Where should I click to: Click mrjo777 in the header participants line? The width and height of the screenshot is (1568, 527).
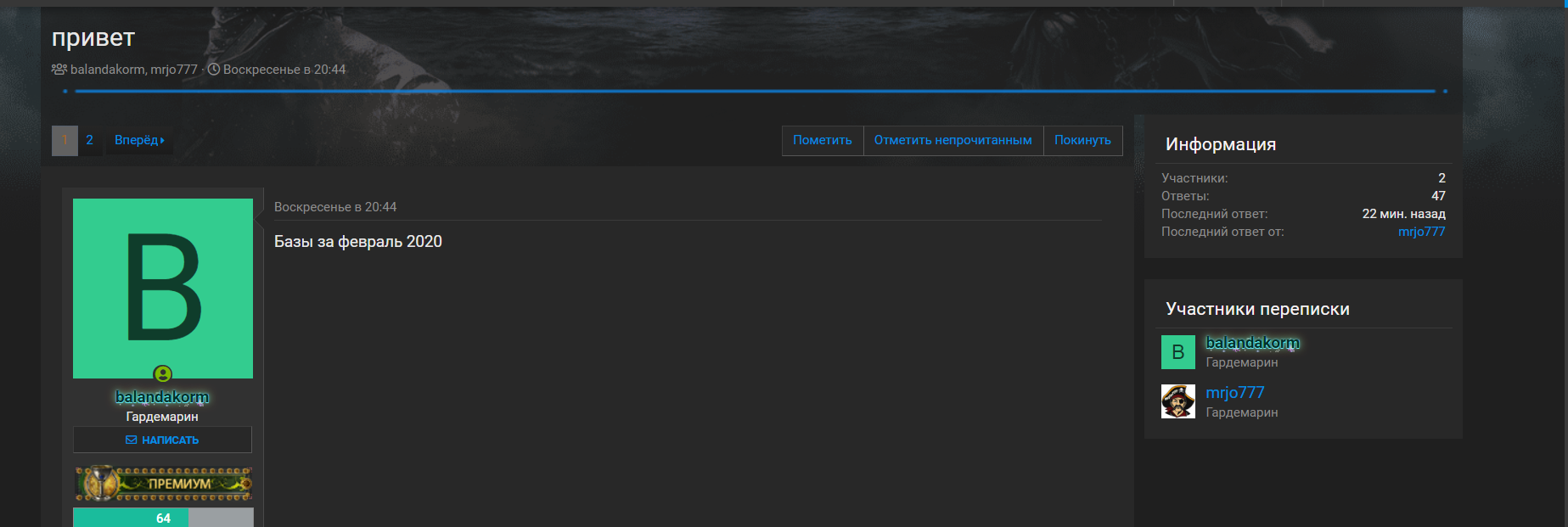[x=174, y=70]
